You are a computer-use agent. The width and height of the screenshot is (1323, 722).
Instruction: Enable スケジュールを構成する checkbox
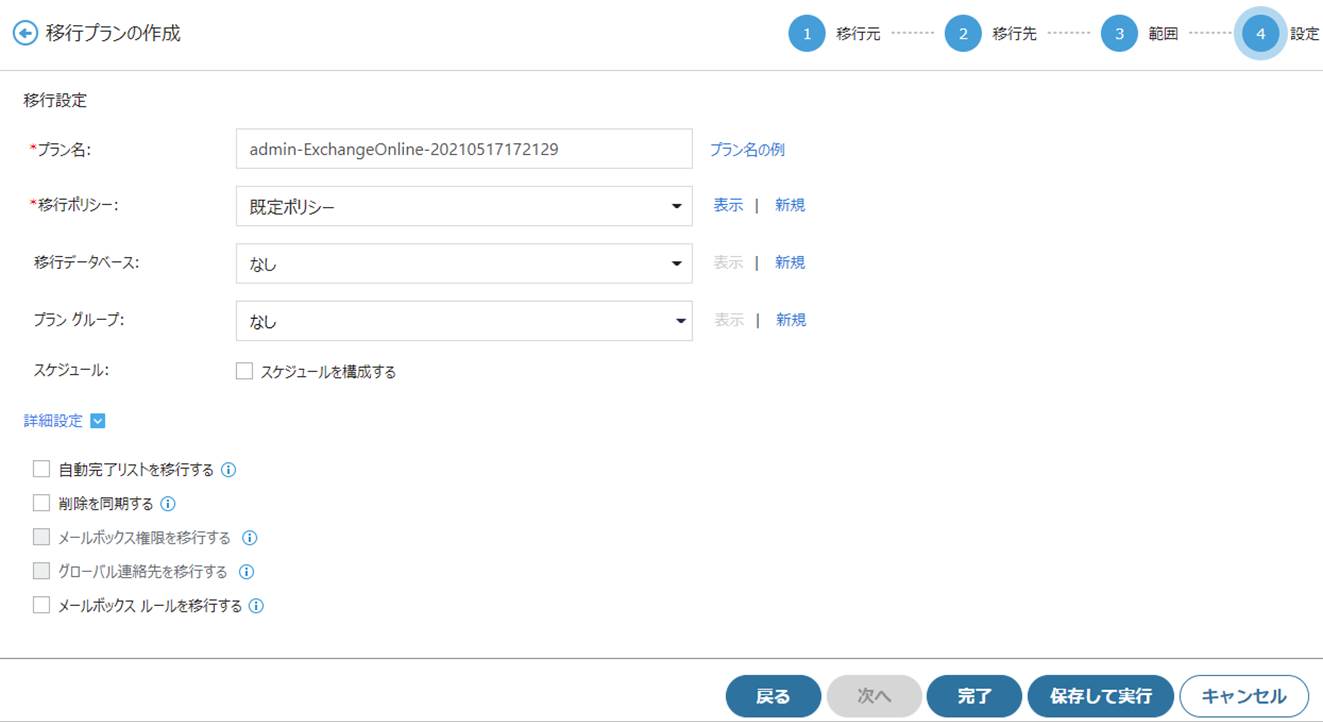pos(244,371)
